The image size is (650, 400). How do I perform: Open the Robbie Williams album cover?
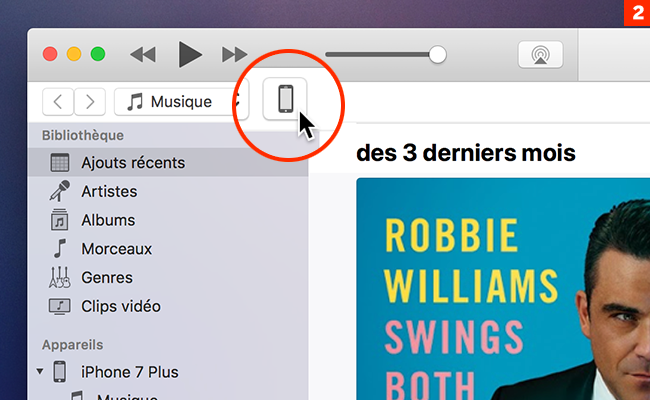click(x=503, y=289)
